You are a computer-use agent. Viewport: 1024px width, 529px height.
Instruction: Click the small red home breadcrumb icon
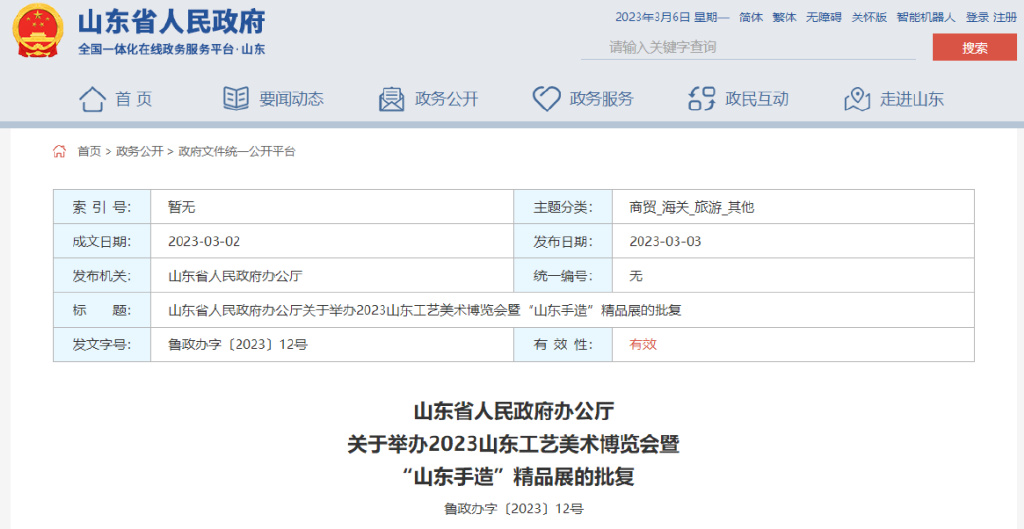(x=60, y=152)
